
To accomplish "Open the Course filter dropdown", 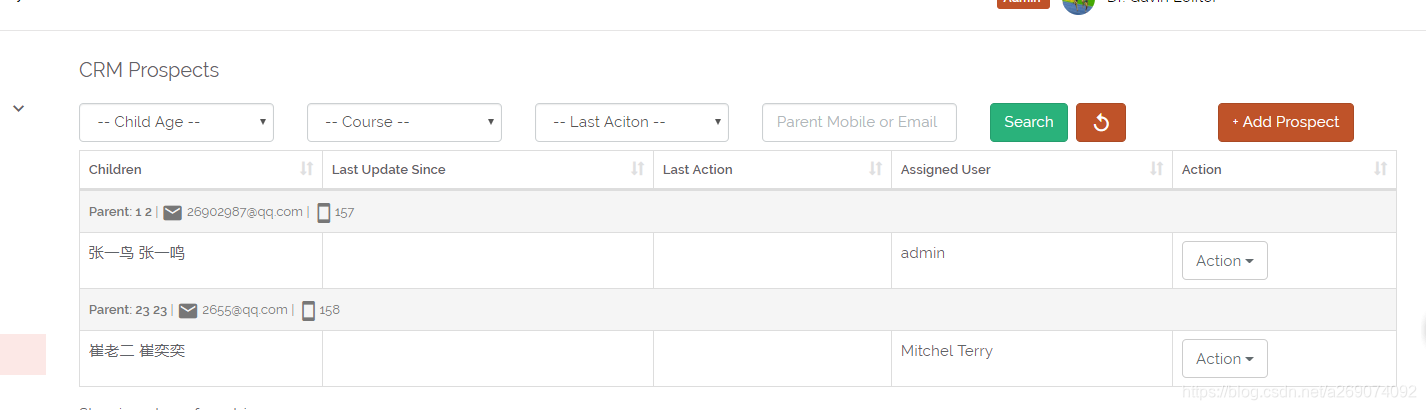I will click(404, 122).
